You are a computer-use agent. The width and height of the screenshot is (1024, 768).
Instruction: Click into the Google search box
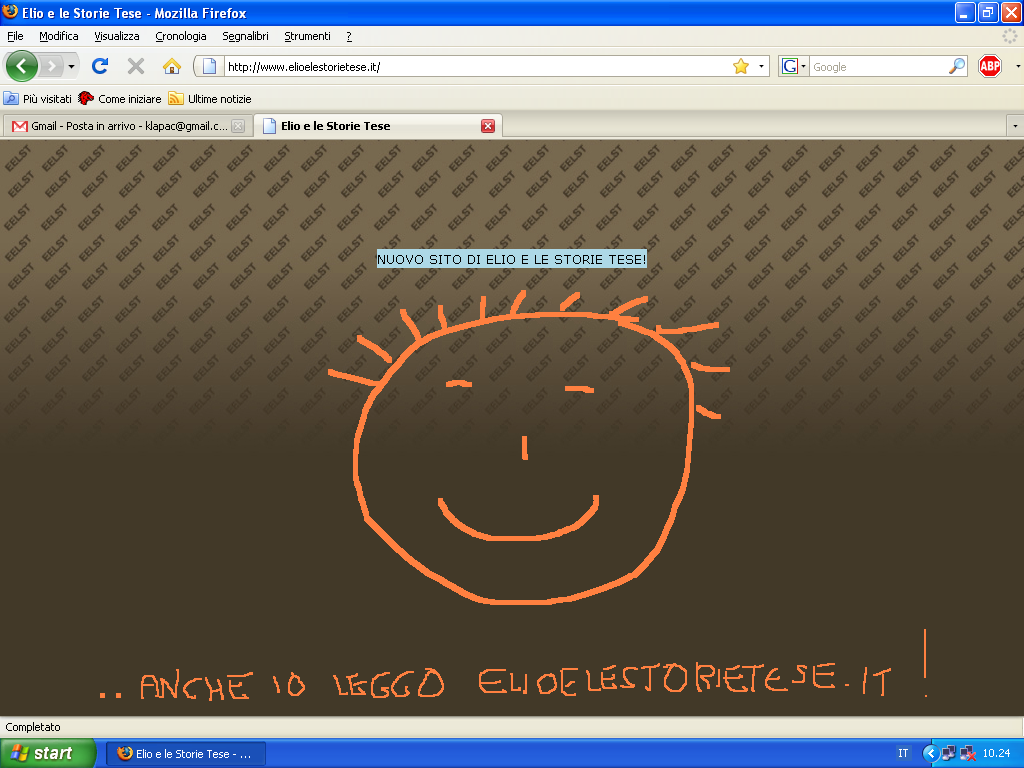(x=878, y=67)
